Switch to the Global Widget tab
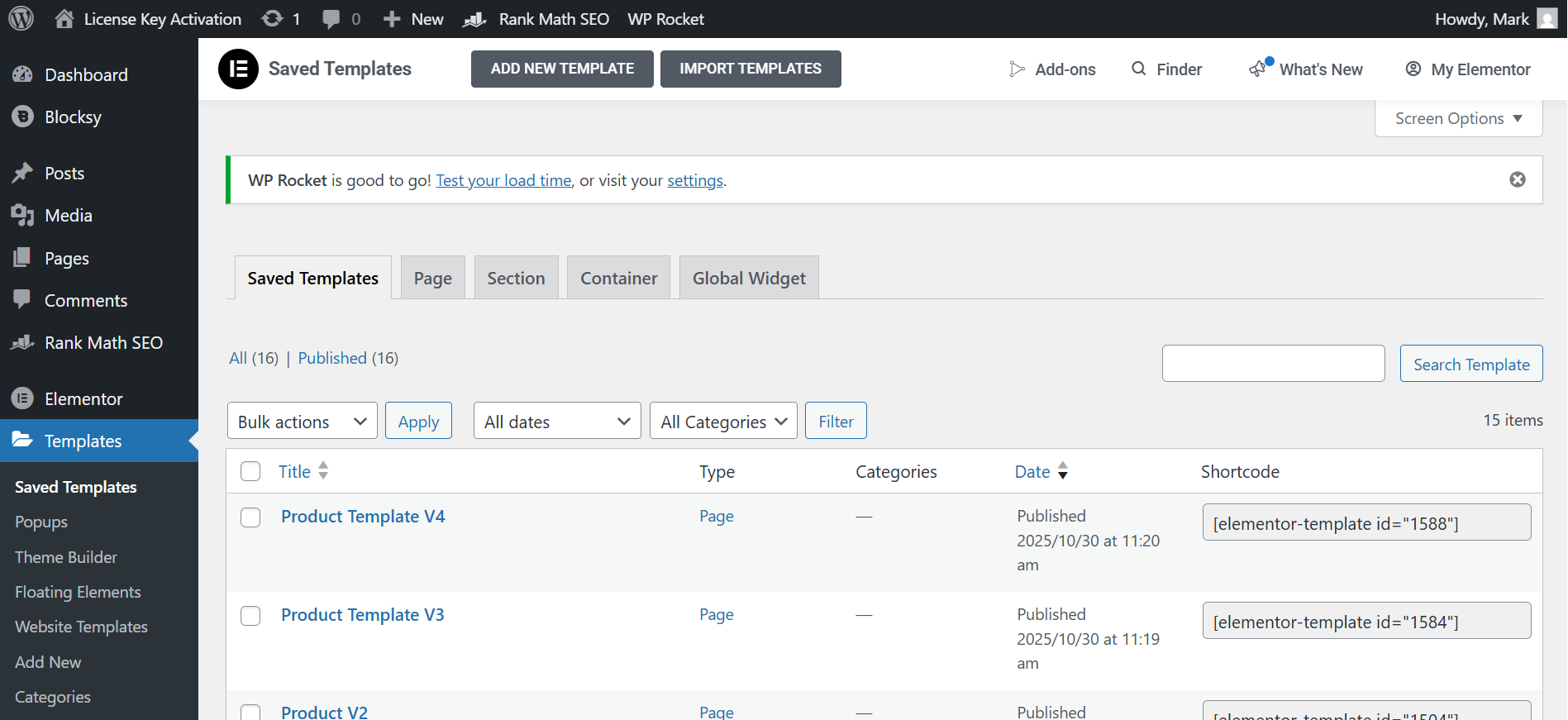The image size is (1568, 720). (749, 278)
